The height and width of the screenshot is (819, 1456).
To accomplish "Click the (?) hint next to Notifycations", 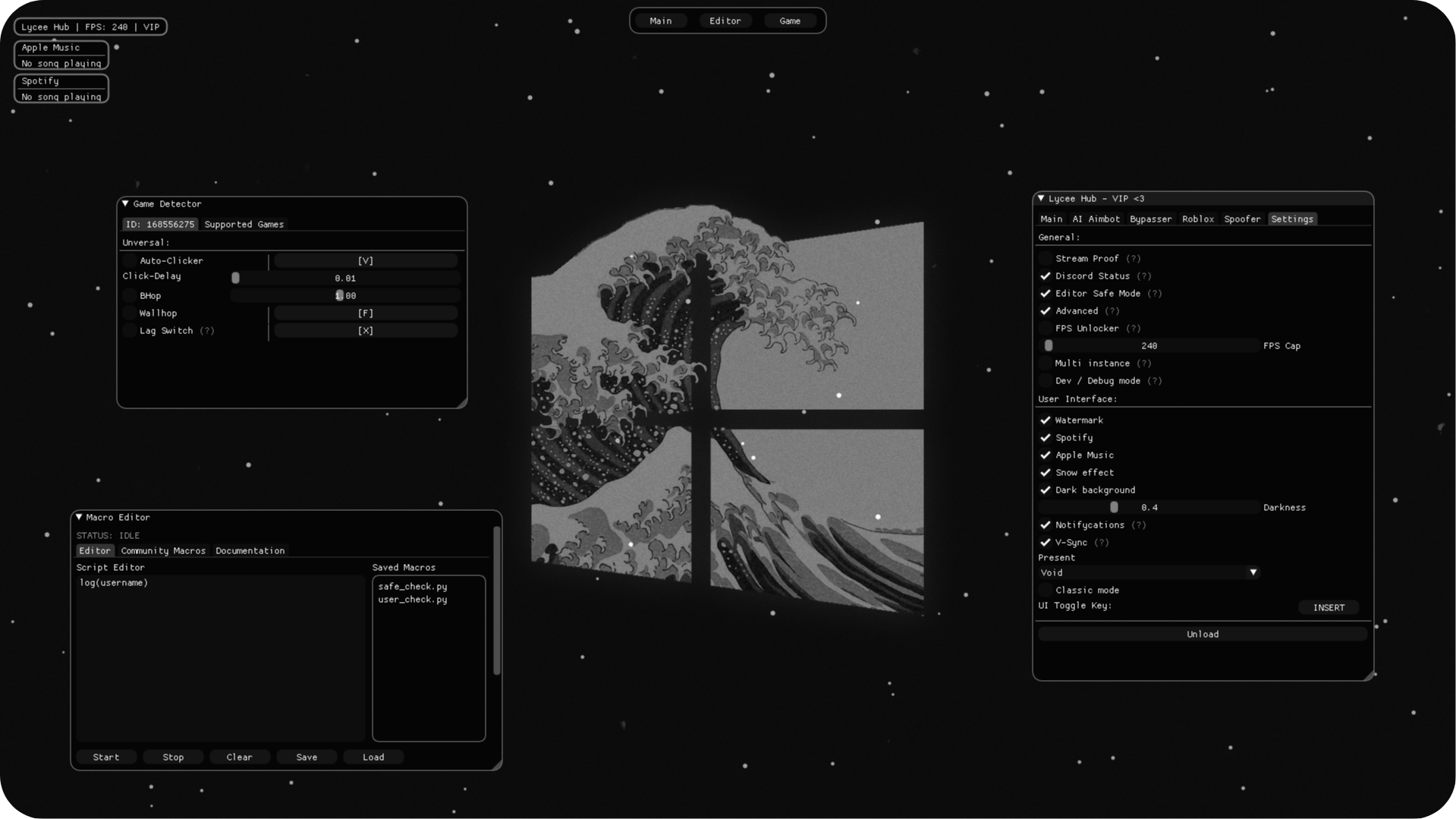I will click(1139, 525).
